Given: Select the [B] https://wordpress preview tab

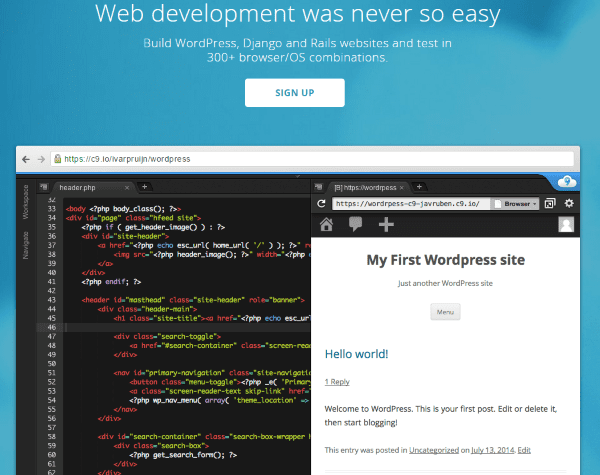Looking at the screenshot, I should pyautogui.click(x=365, y=188).
